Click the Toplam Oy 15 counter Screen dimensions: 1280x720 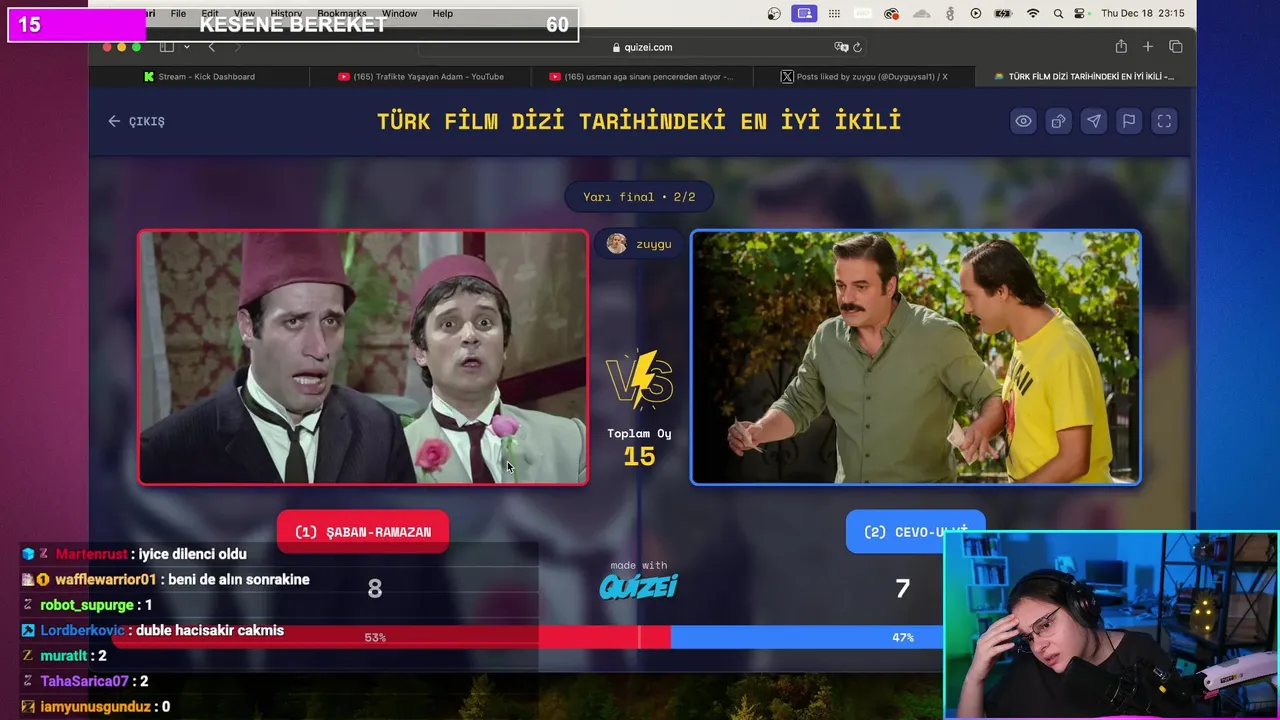point(639,448)
